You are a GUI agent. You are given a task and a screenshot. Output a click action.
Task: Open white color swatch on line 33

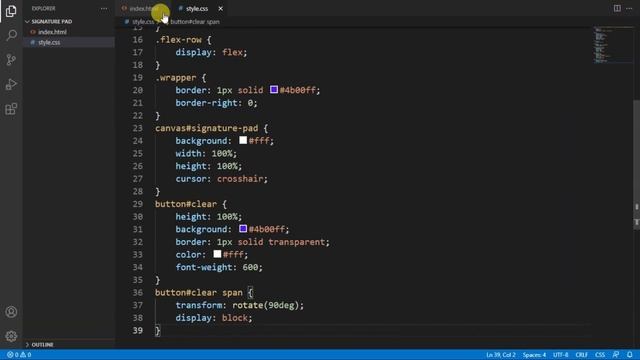pyautogui.click(x=217, y=254)
